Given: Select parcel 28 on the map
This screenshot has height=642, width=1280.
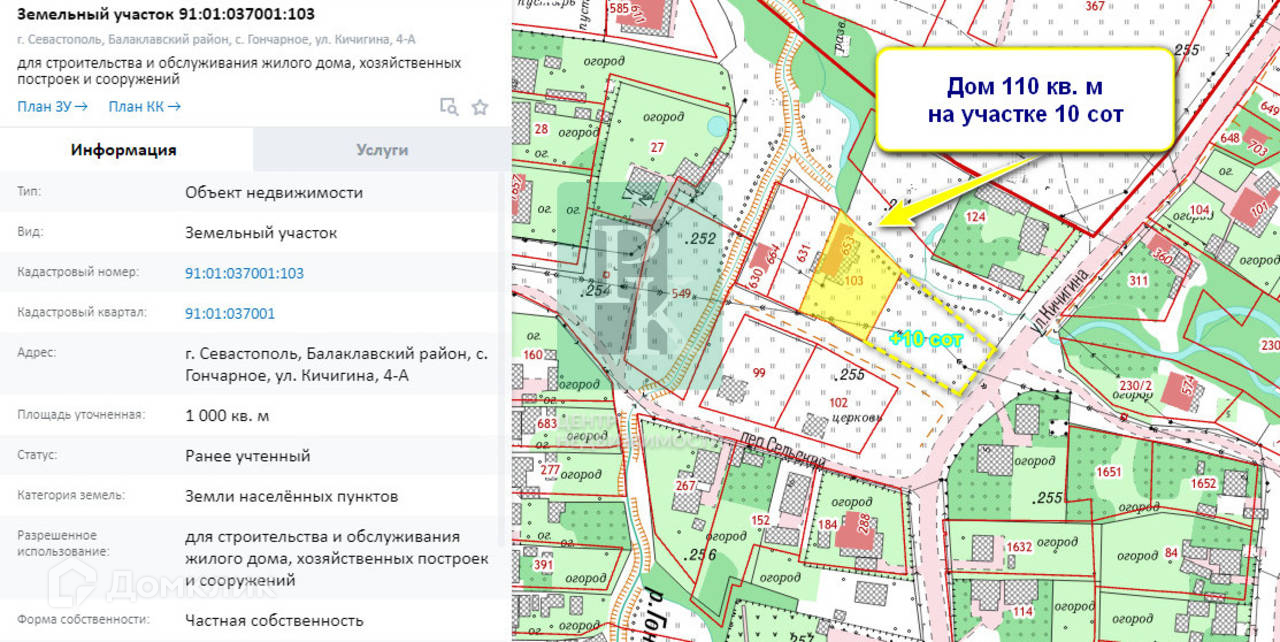Looking at the screenshot, I should pyautogui.click(x=541, y=129).
